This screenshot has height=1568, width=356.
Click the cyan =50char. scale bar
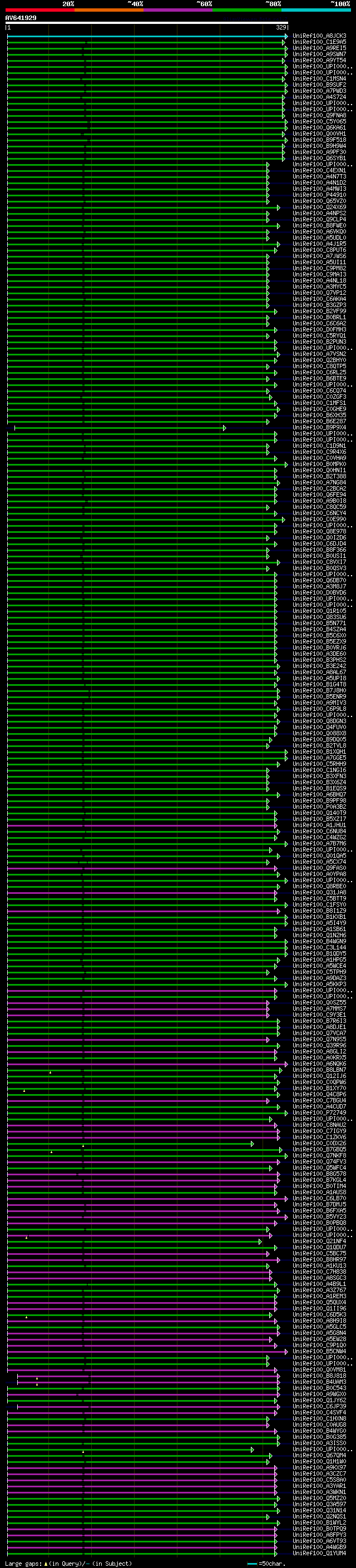[252, 1564]
